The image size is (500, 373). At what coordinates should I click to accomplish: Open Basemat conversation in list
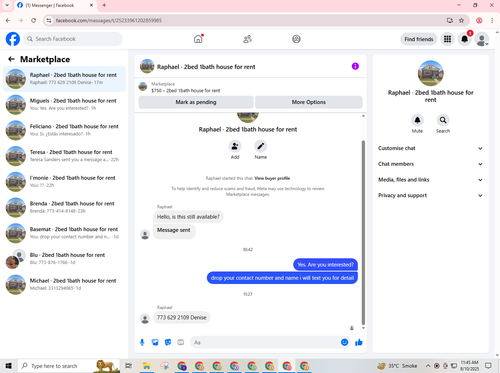(64, 233)
